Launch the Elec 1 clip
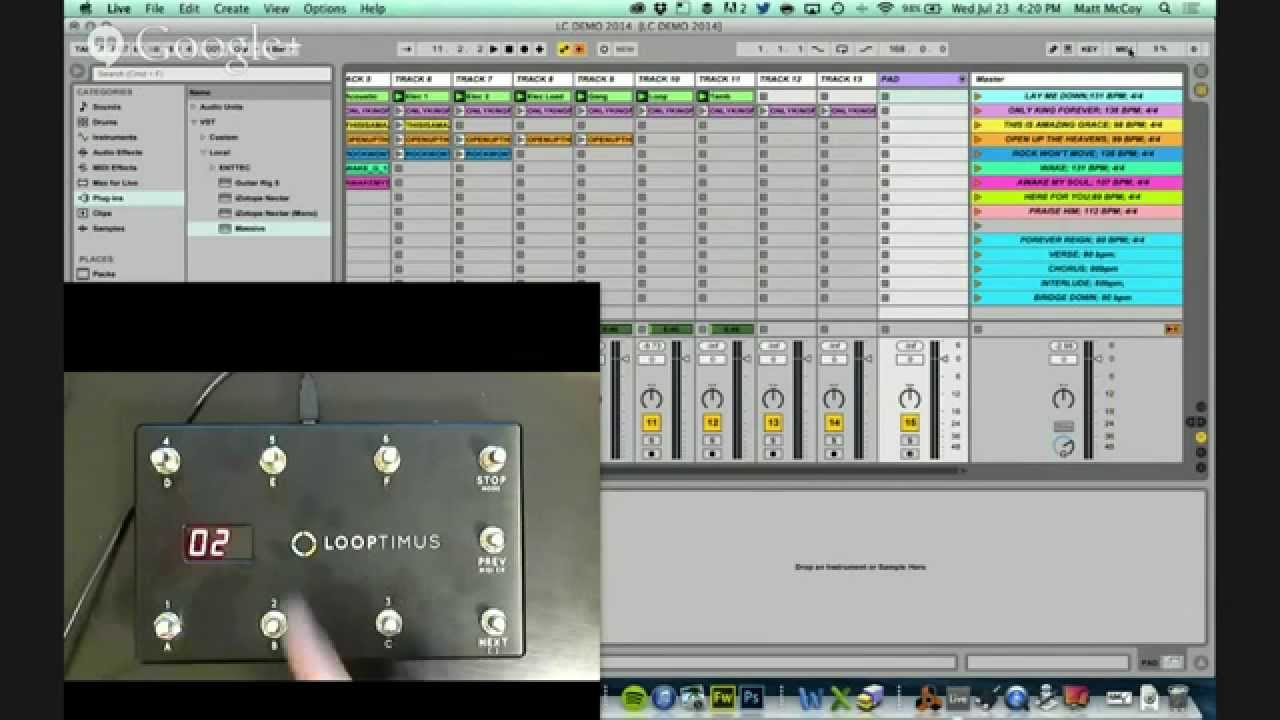 (400, 97)
